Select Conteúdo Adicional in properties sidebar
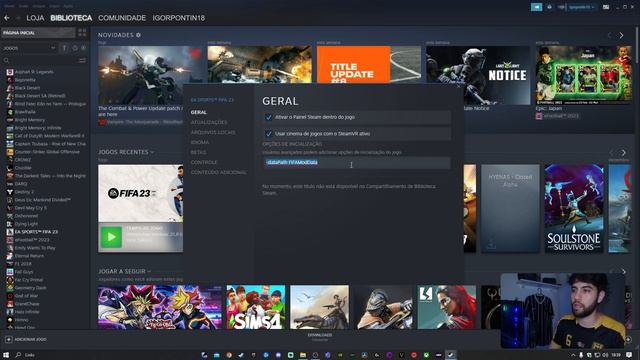 [218, 172]
